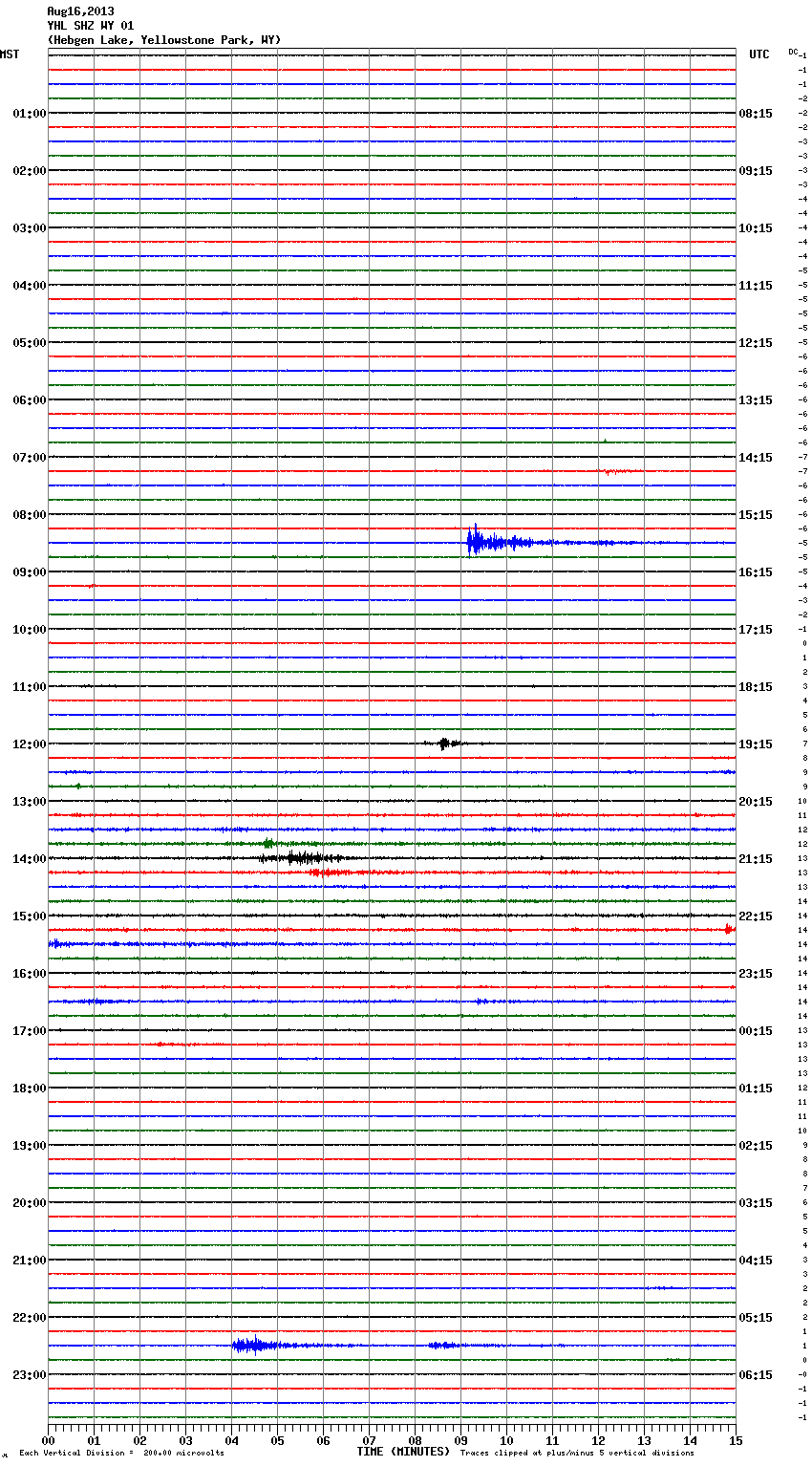Click the 17:15 UTC label
This screenshot has width=812, height=1466.
click(x=756, y=630)
